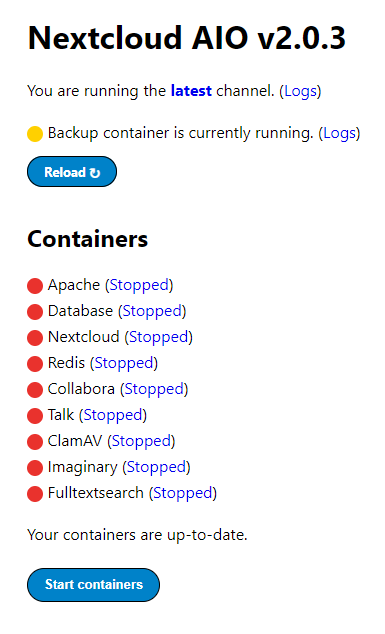
Task: Open the Apache Stopped log link
Action: [139, 285]
